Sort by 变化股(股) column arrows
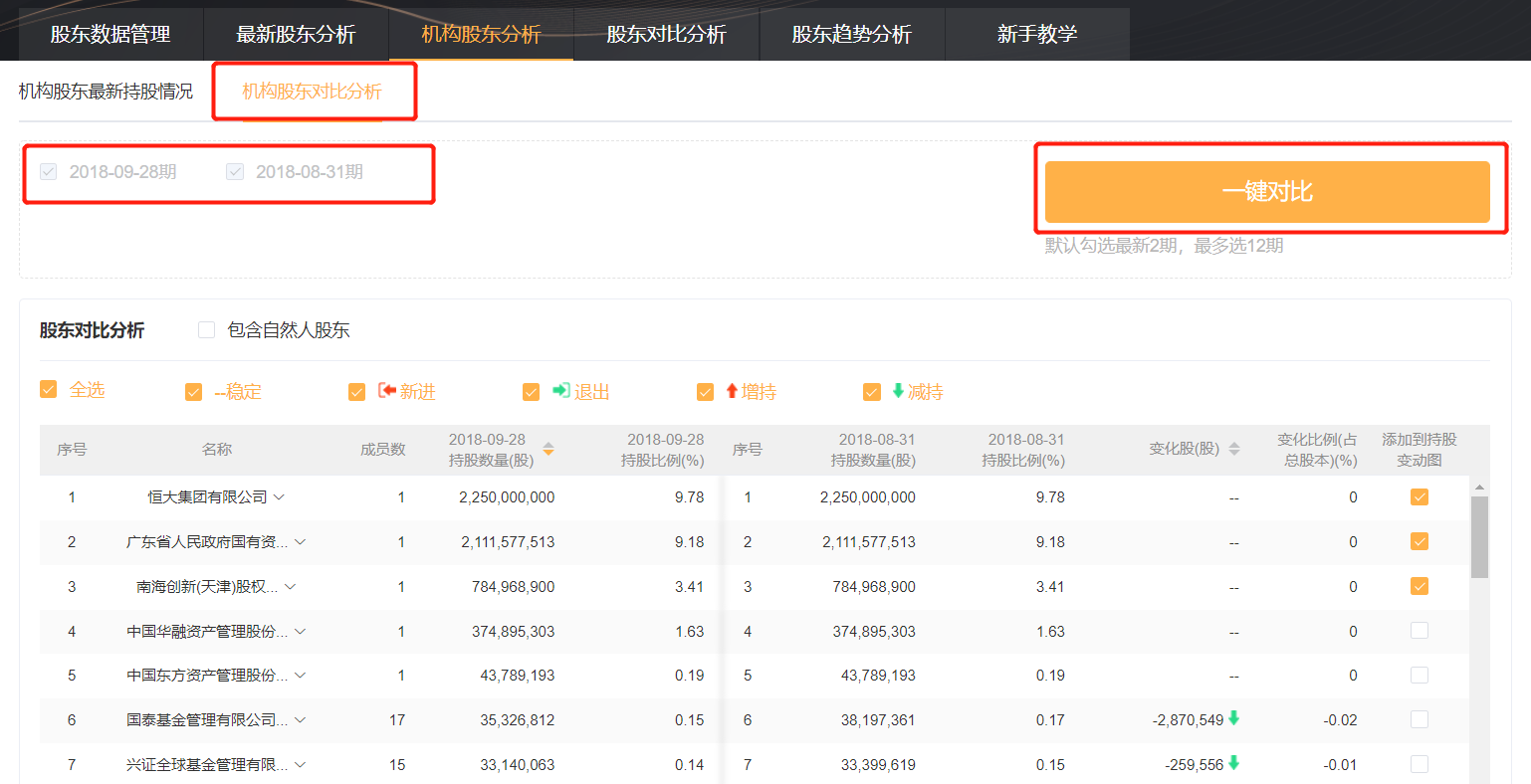1531x784 pixels. click(1234, 450)
